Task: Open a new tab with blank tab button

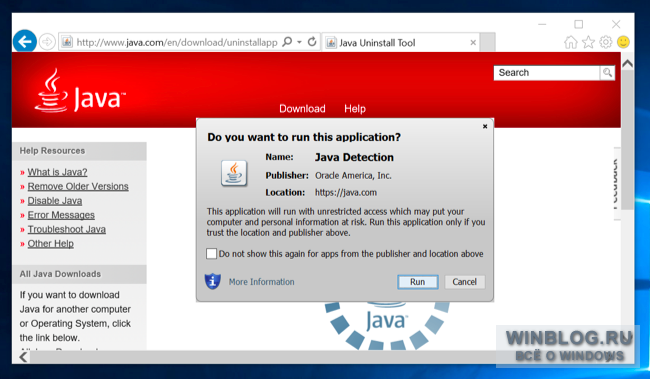Action: [x=488, y=42]
